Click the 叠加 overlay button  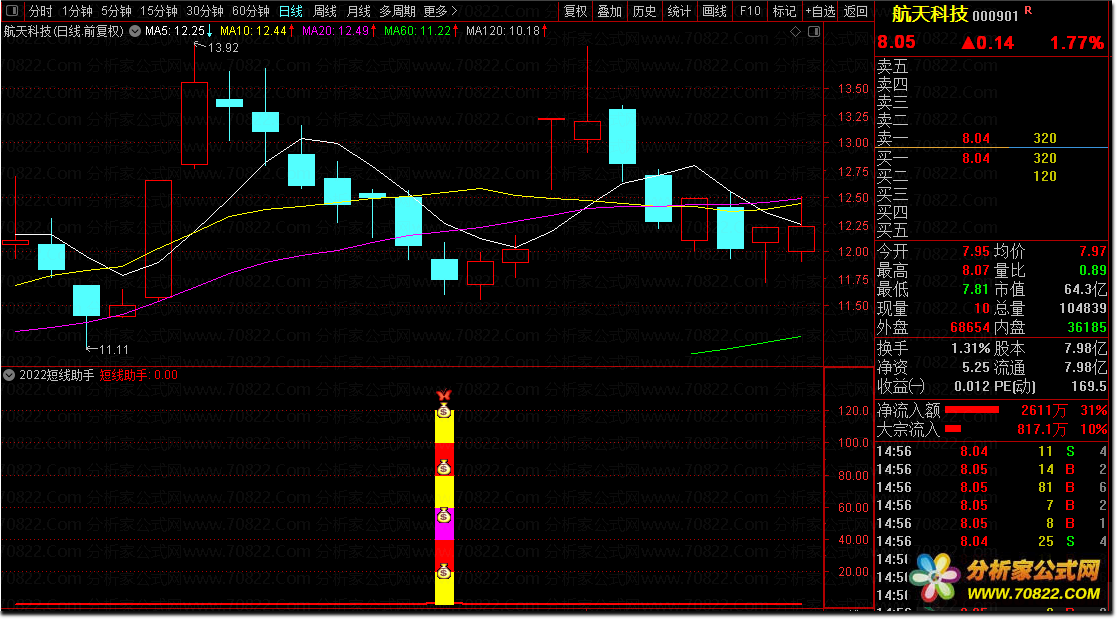tap(610, 11)
